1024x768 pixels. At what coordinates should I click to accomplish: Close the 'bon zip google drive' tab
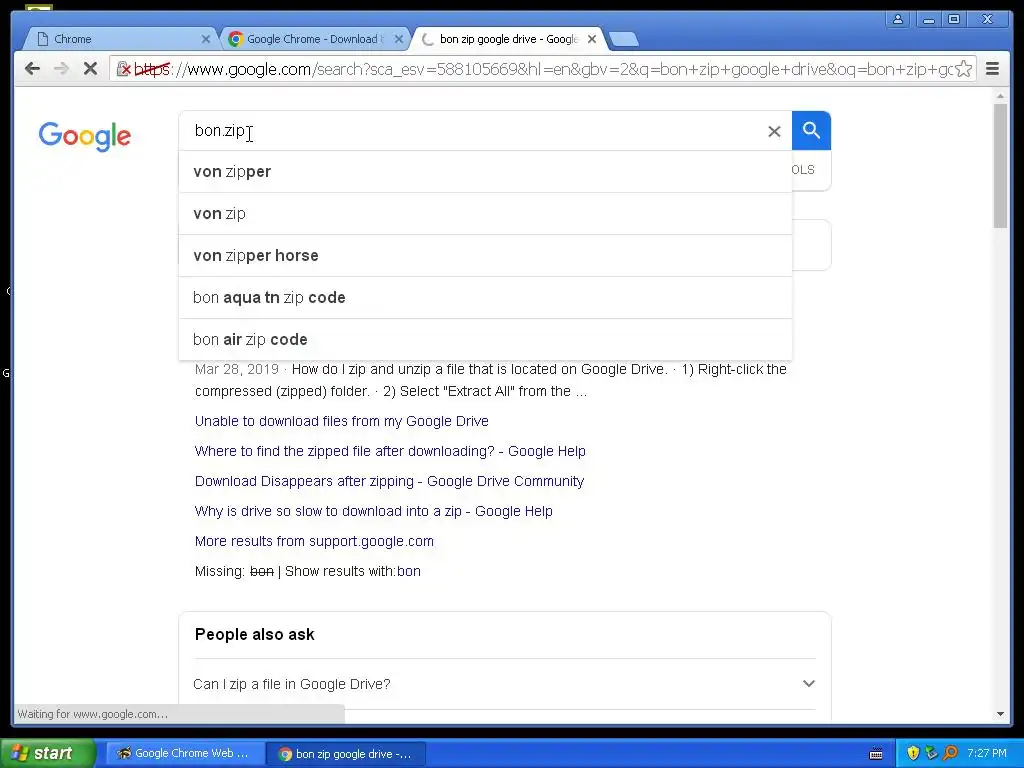[x=592, y=39]
